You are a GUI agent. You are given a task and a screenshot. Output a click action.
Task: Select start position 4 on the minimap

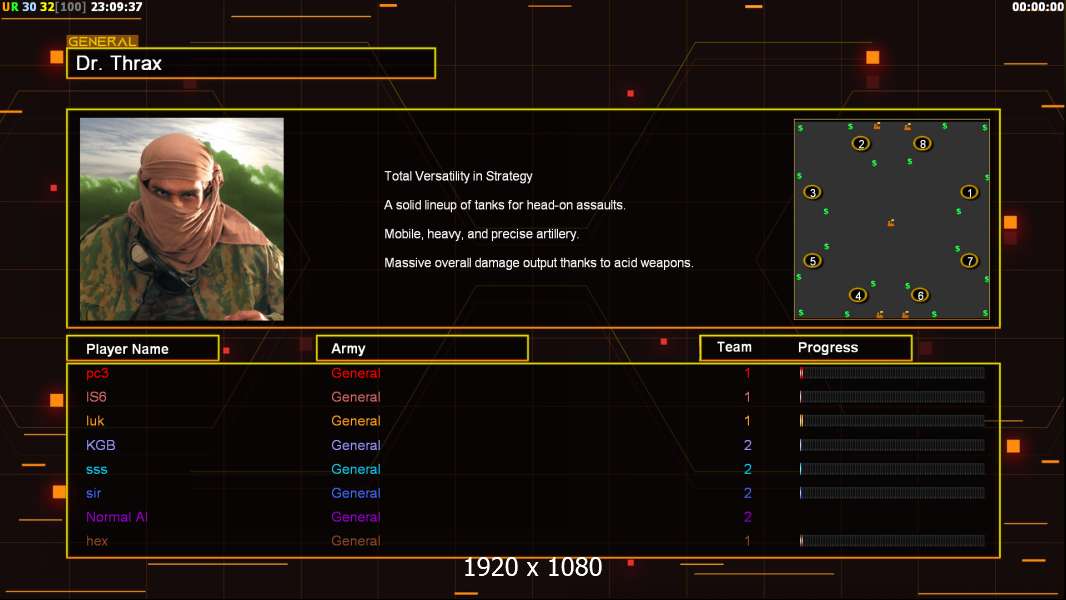858,295
